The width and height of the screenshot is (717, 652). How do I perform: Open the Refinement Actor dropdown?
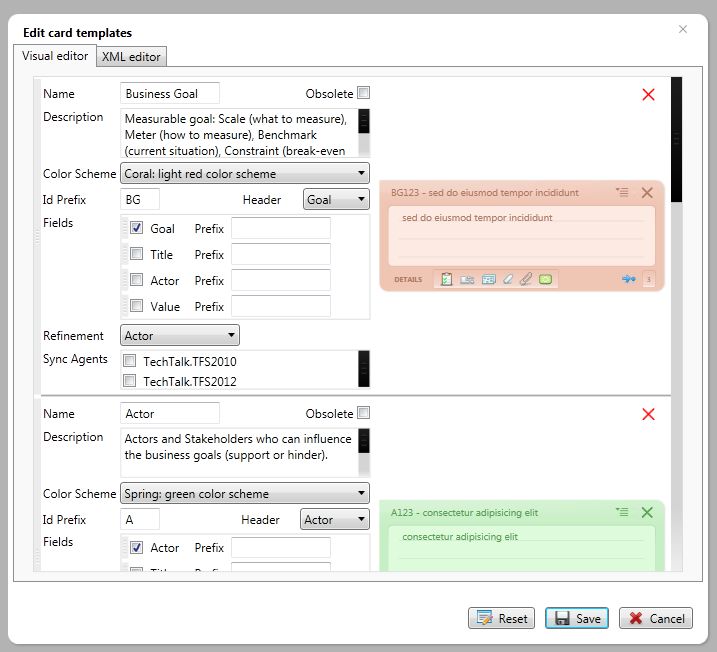pyautogui.click(x=180, y=336)
